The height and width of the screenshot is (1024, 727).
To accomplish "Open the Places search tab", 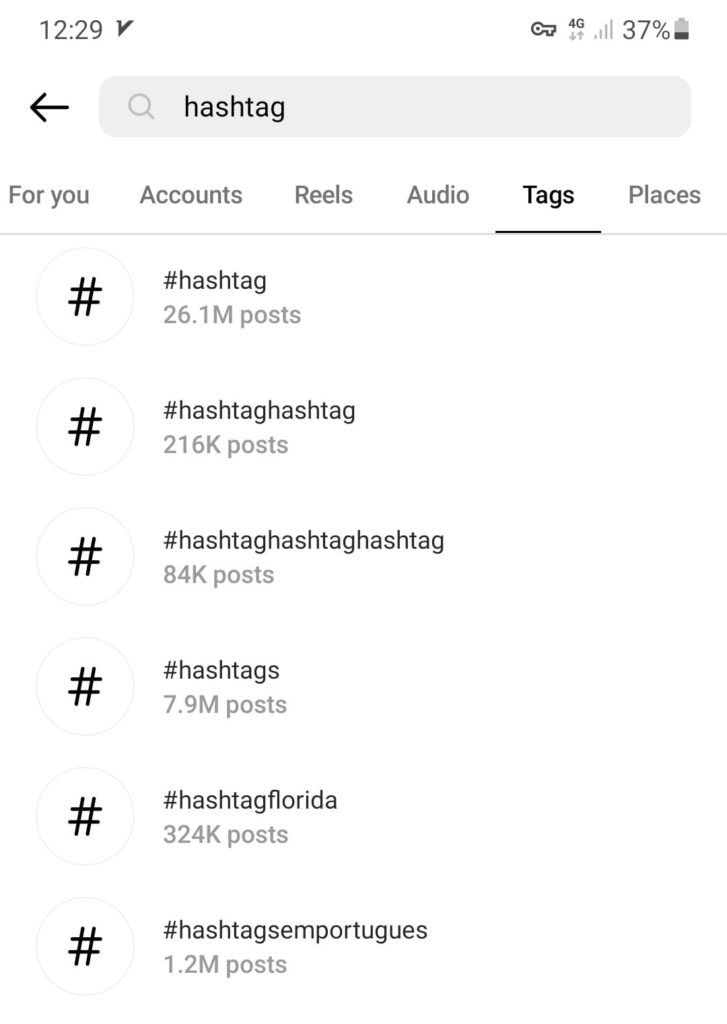I will click(x=663, y=195).
